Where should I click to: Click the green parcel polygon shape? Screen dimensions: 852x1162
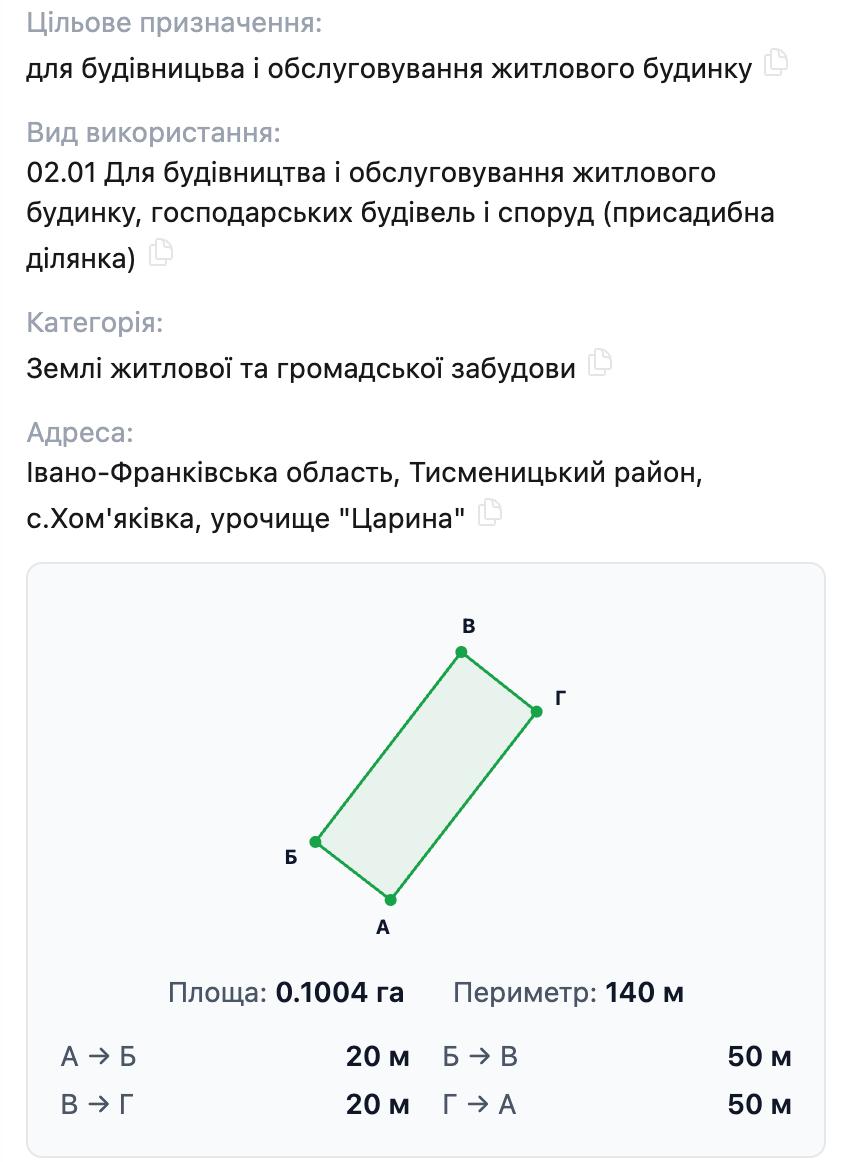tap(426, 776)
